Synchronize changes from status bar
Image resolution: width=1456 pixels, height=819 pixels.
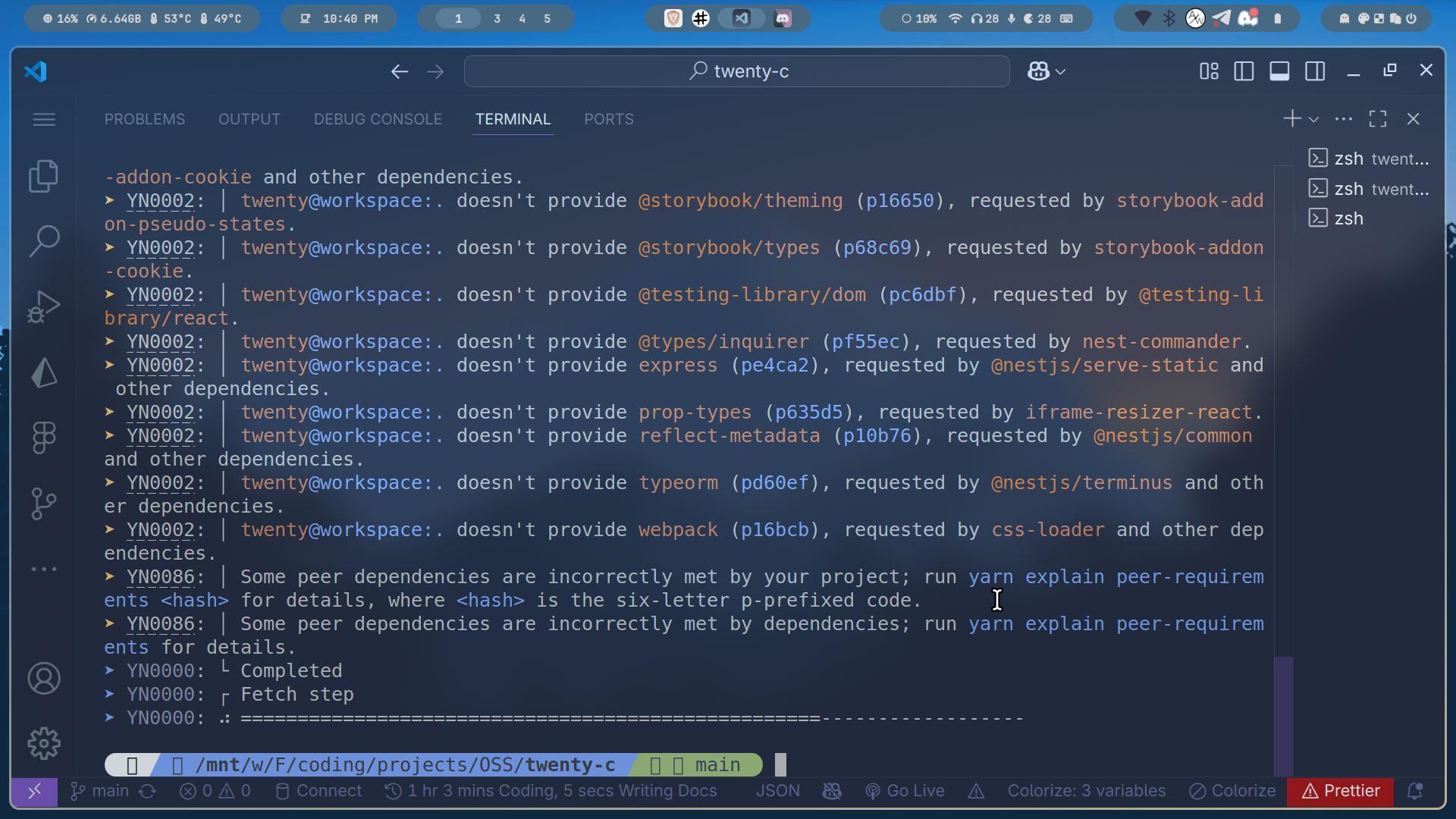[147, 791]
